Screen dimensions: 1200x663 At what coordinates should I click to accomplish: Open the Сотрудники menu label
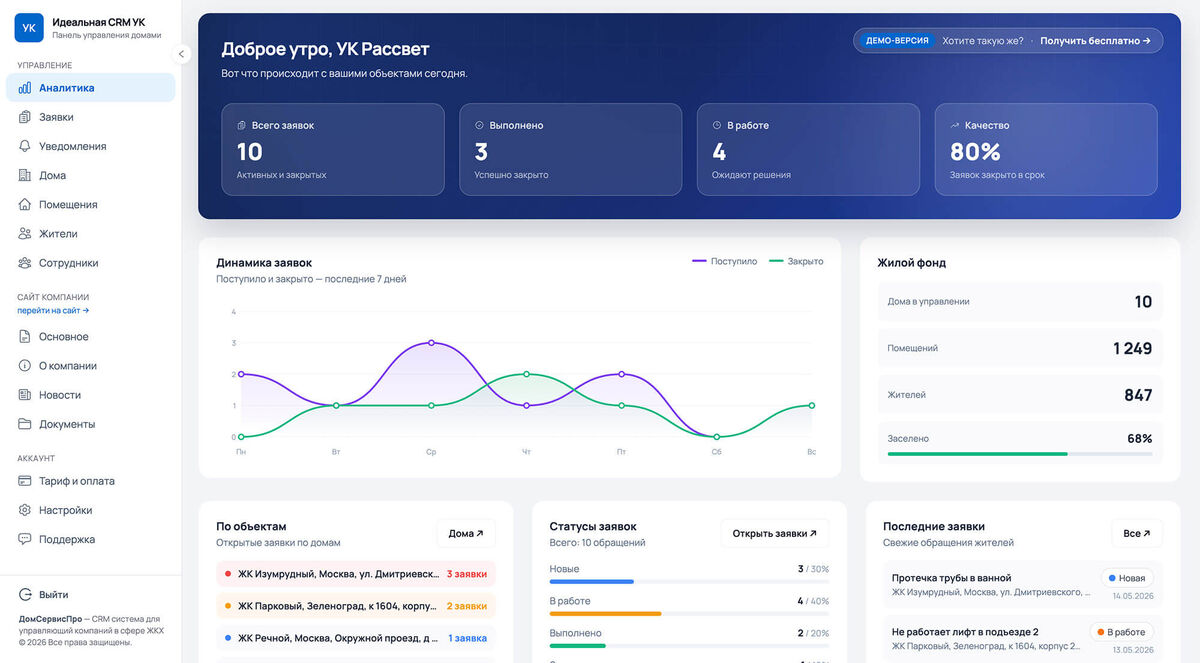point(69,263)
